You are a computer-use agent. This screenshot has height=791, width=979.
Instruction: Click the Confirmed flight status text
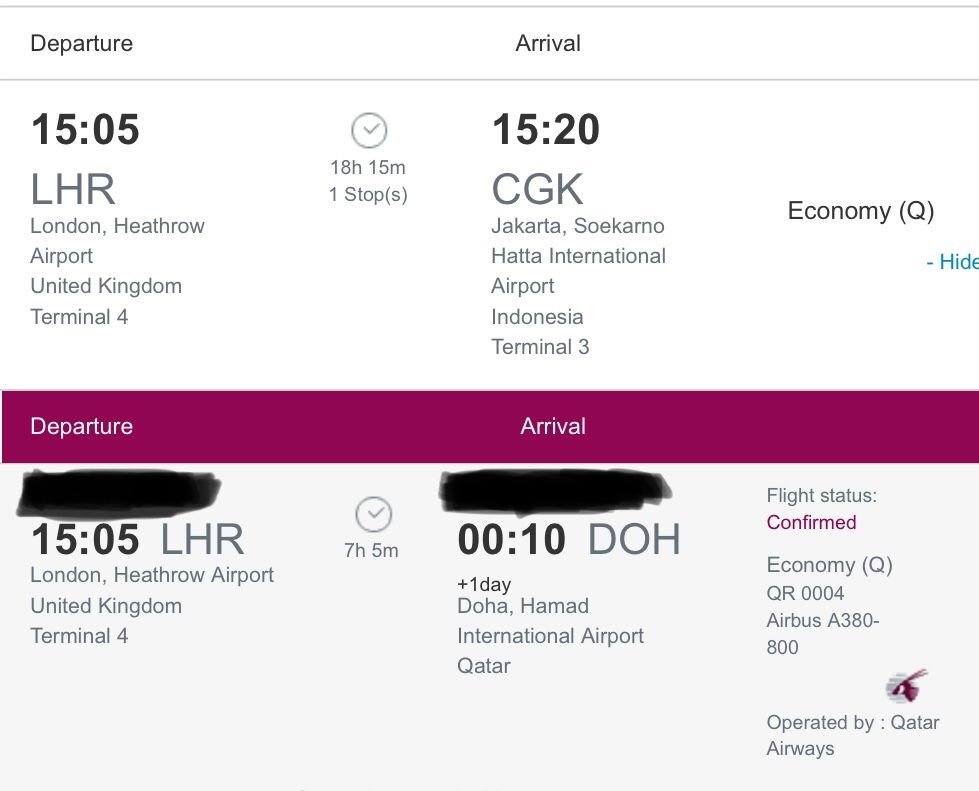[x=811, y=522]
